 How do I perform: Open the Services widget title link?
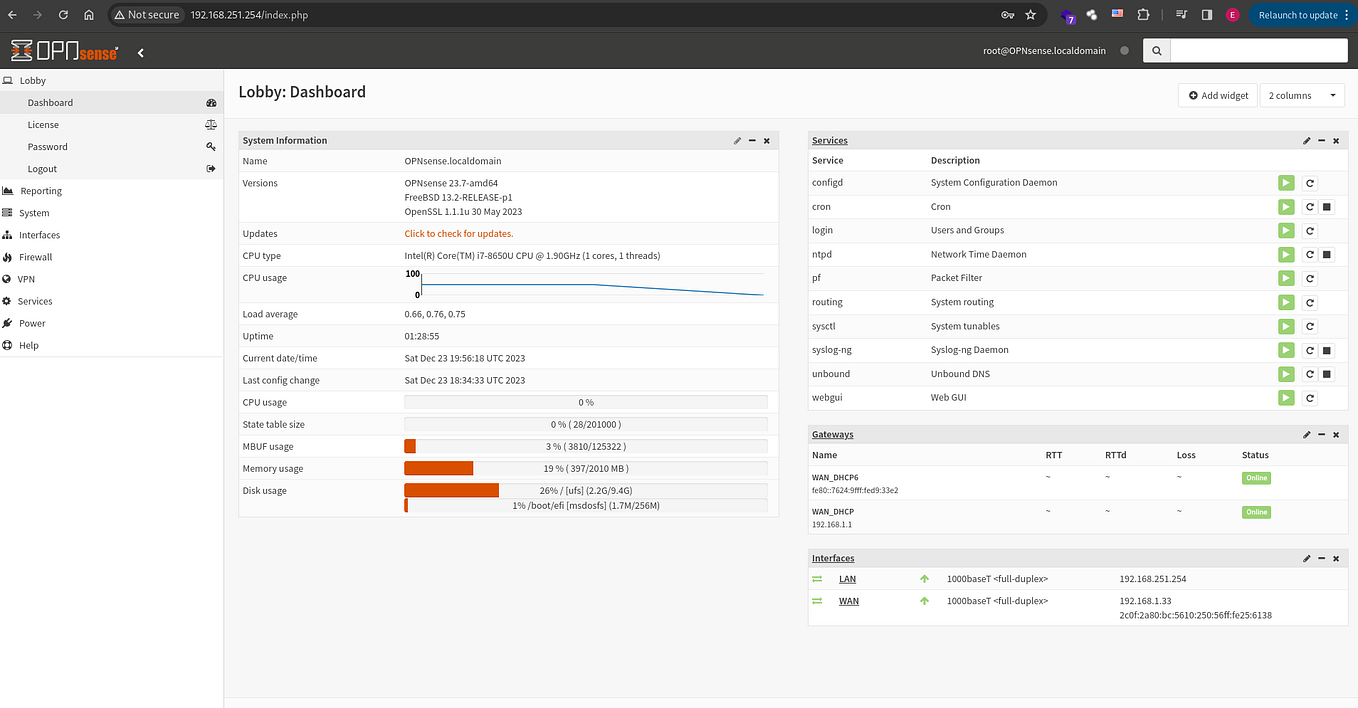pos(830,141)
